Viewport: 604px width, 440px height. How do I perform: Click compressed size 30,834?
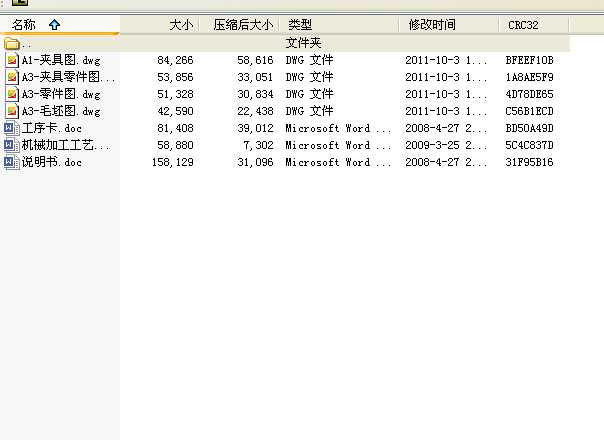(255, 94)
